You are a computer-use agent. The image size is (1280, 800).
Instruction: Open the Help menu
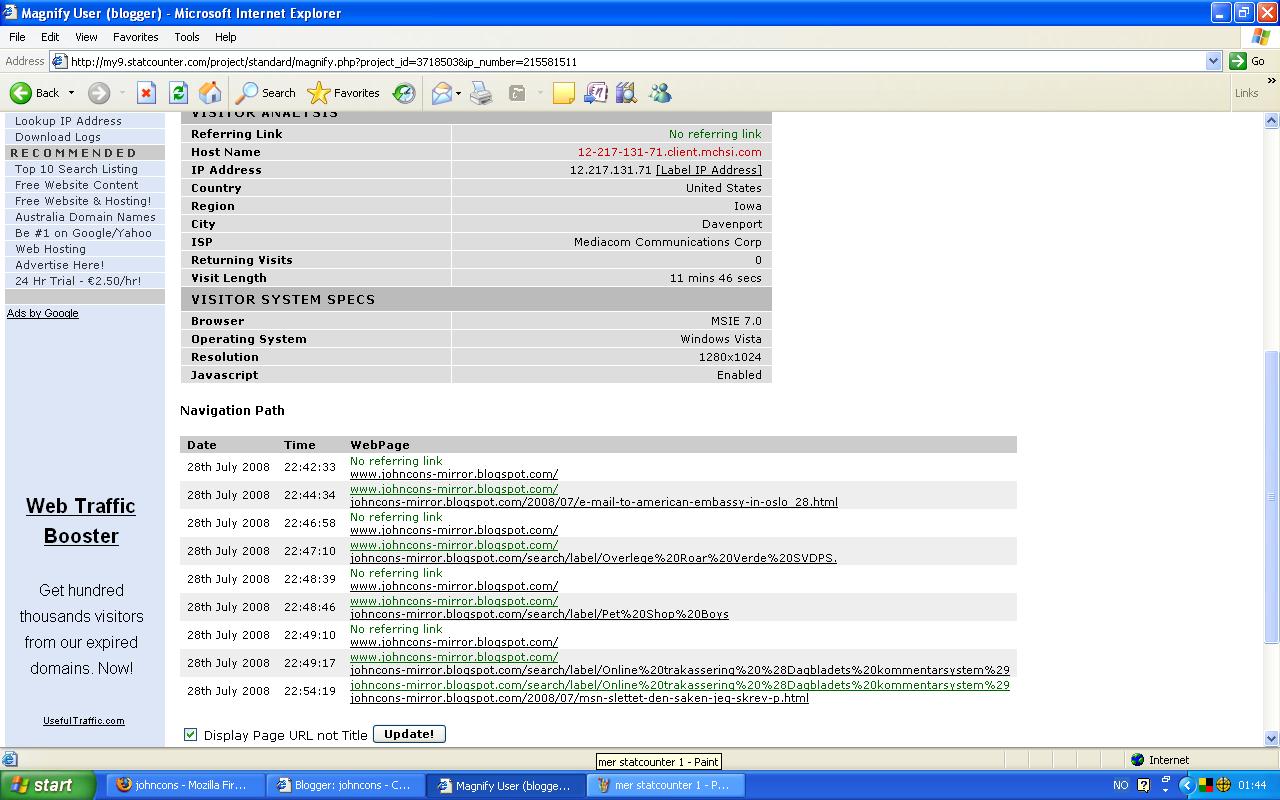pos(226,37)
